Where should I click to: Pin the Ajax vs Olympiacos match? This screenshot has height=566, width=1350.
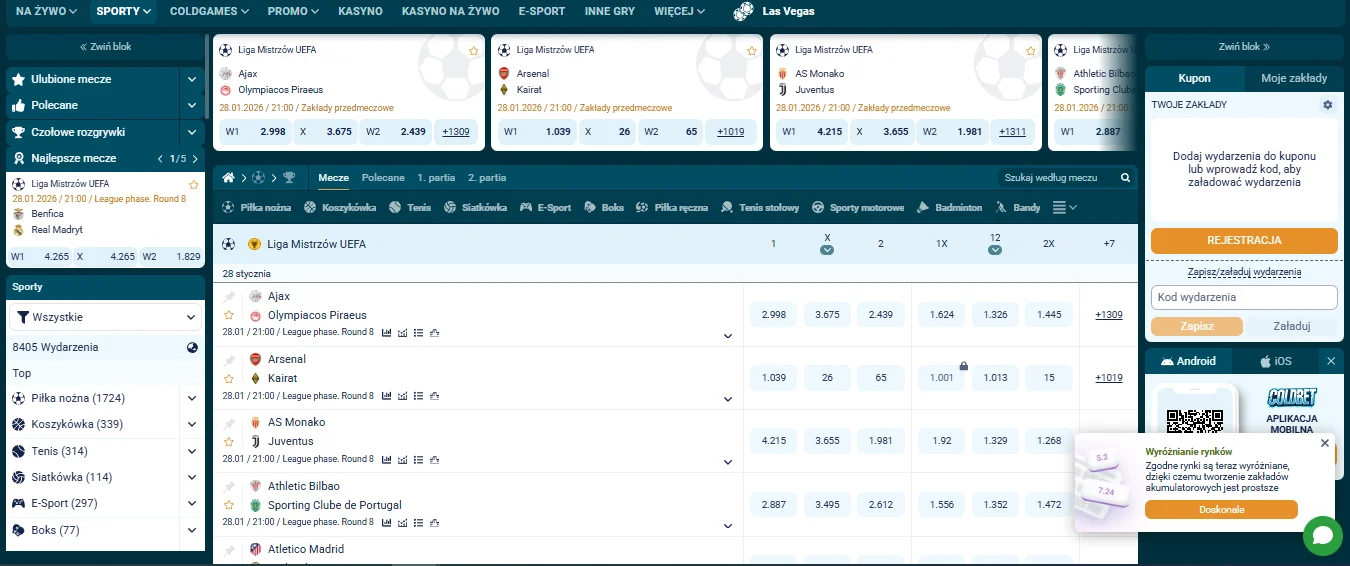tap(229, 297)
